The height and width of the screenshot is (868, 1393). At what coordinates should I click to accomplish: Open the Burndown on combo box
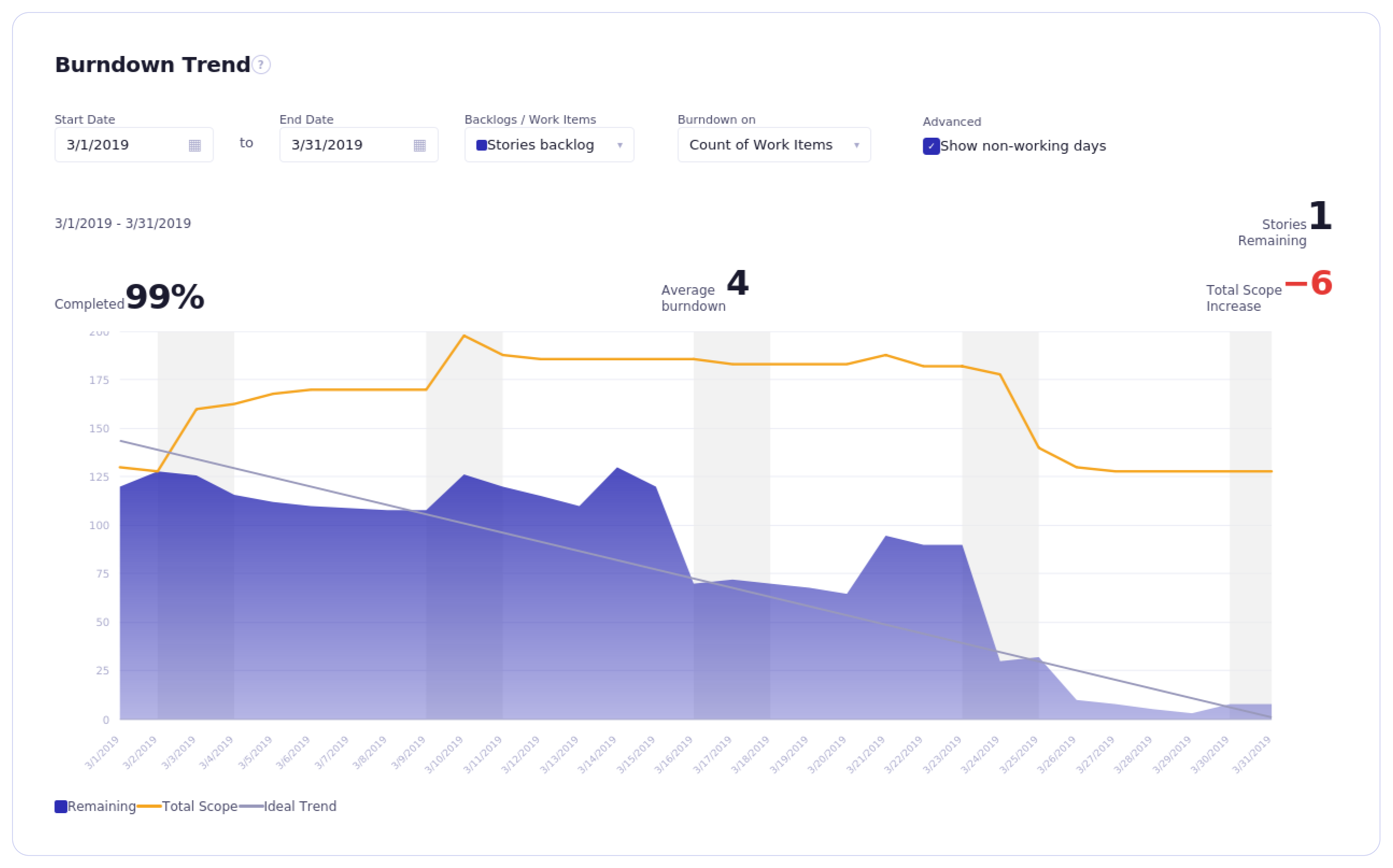point(761,145)
